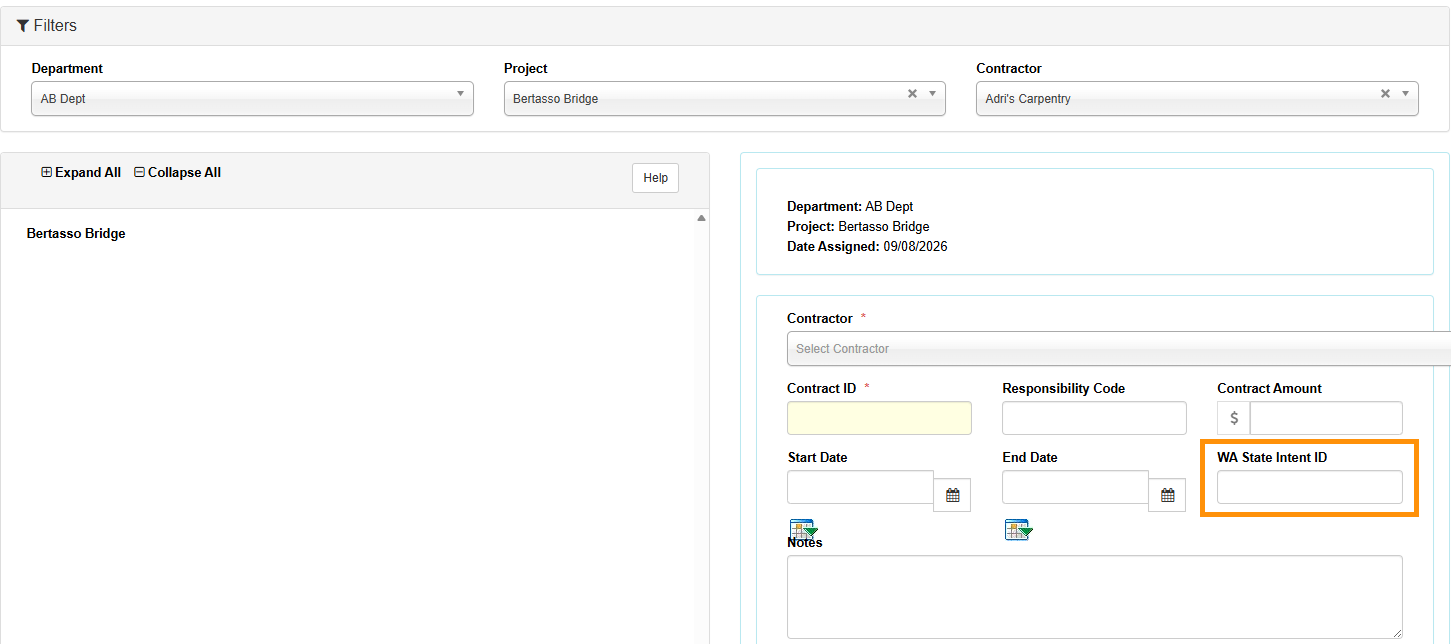Click the scroll up arrow in tree panel
This screenshot has height=644, width=1451.
point(701,218)
